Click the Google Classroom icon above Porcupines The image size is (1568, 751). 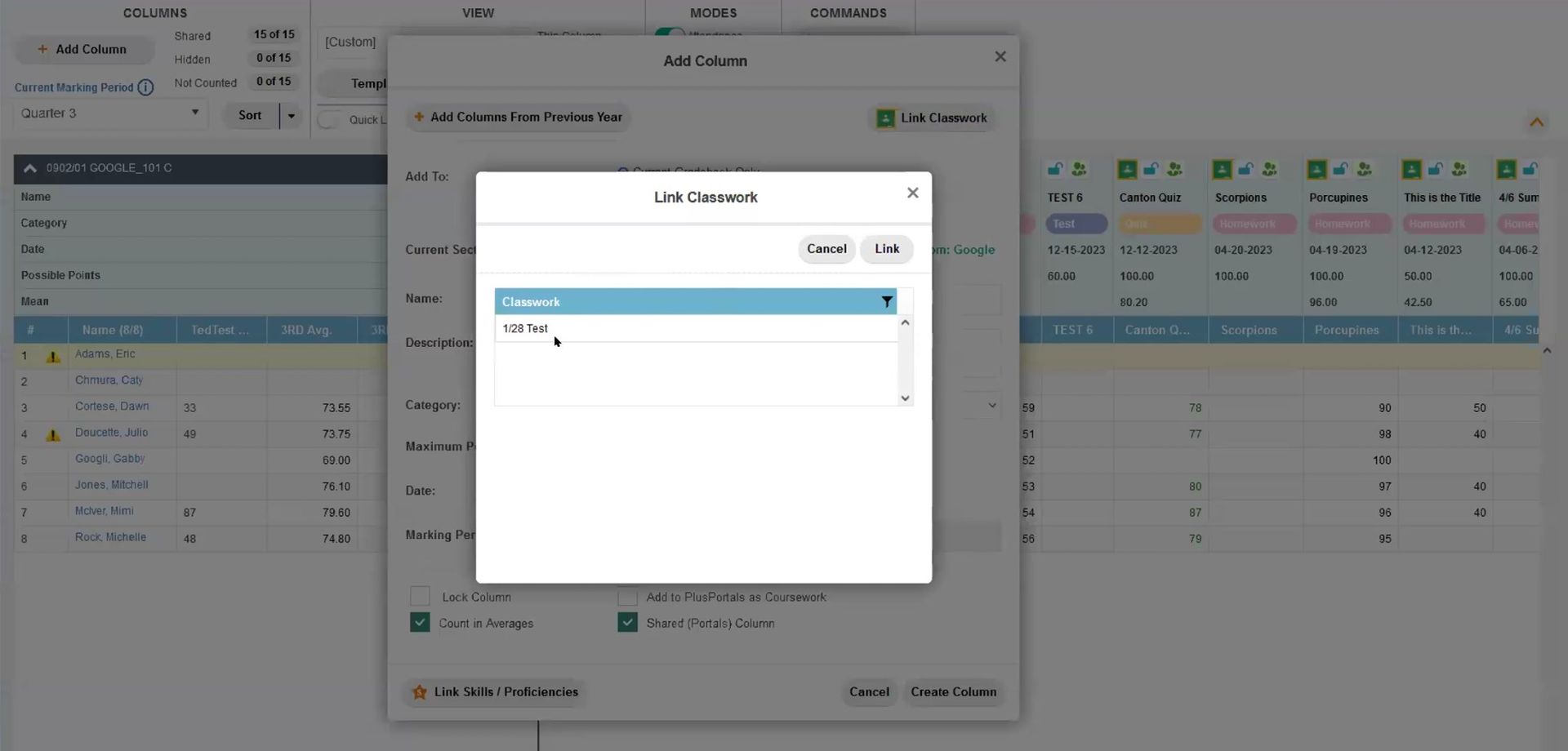click(1316, 169)
